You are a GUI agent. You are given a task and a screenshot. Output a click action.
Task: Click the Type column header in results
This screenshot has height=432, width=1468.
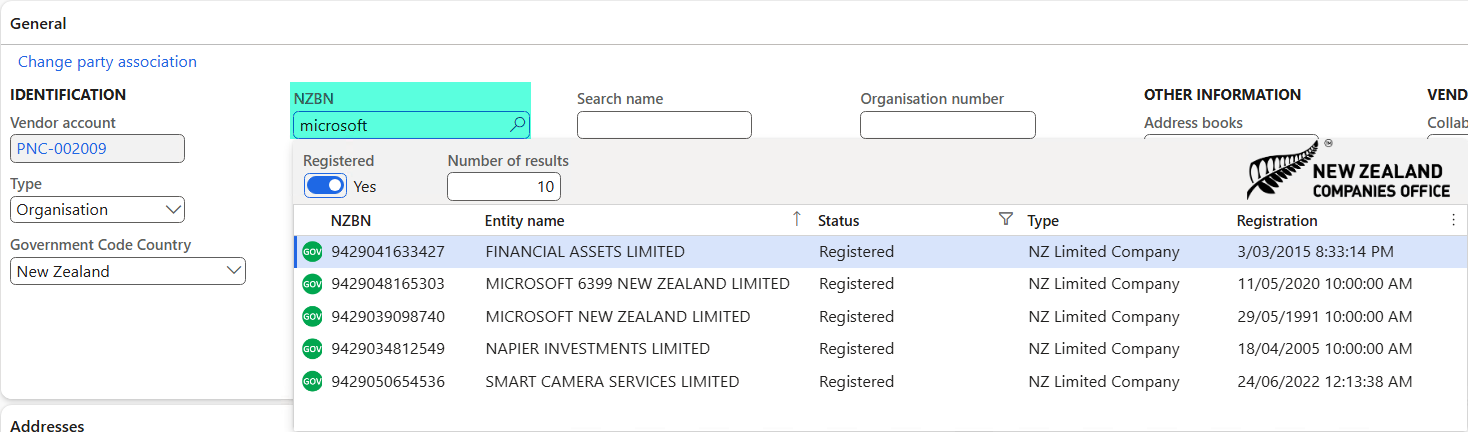1043,221
